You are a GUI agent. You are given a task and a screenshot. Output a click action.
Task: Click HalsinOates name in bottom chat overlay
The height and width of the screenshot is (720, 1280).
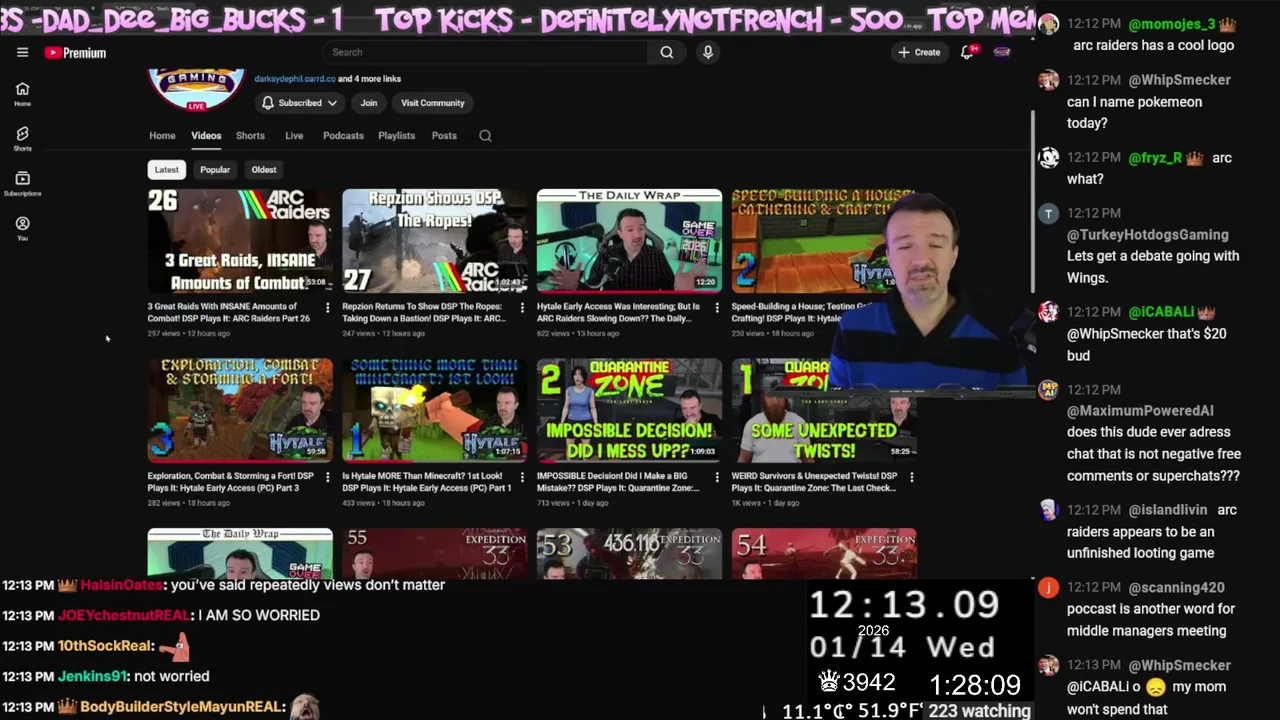[x=122, y=585]
